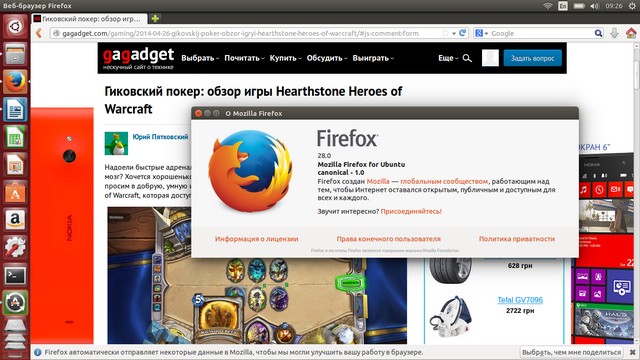Expand Выиграть menu on gagadget
Viewport: 640px width, 360px height.
[373, 58]
